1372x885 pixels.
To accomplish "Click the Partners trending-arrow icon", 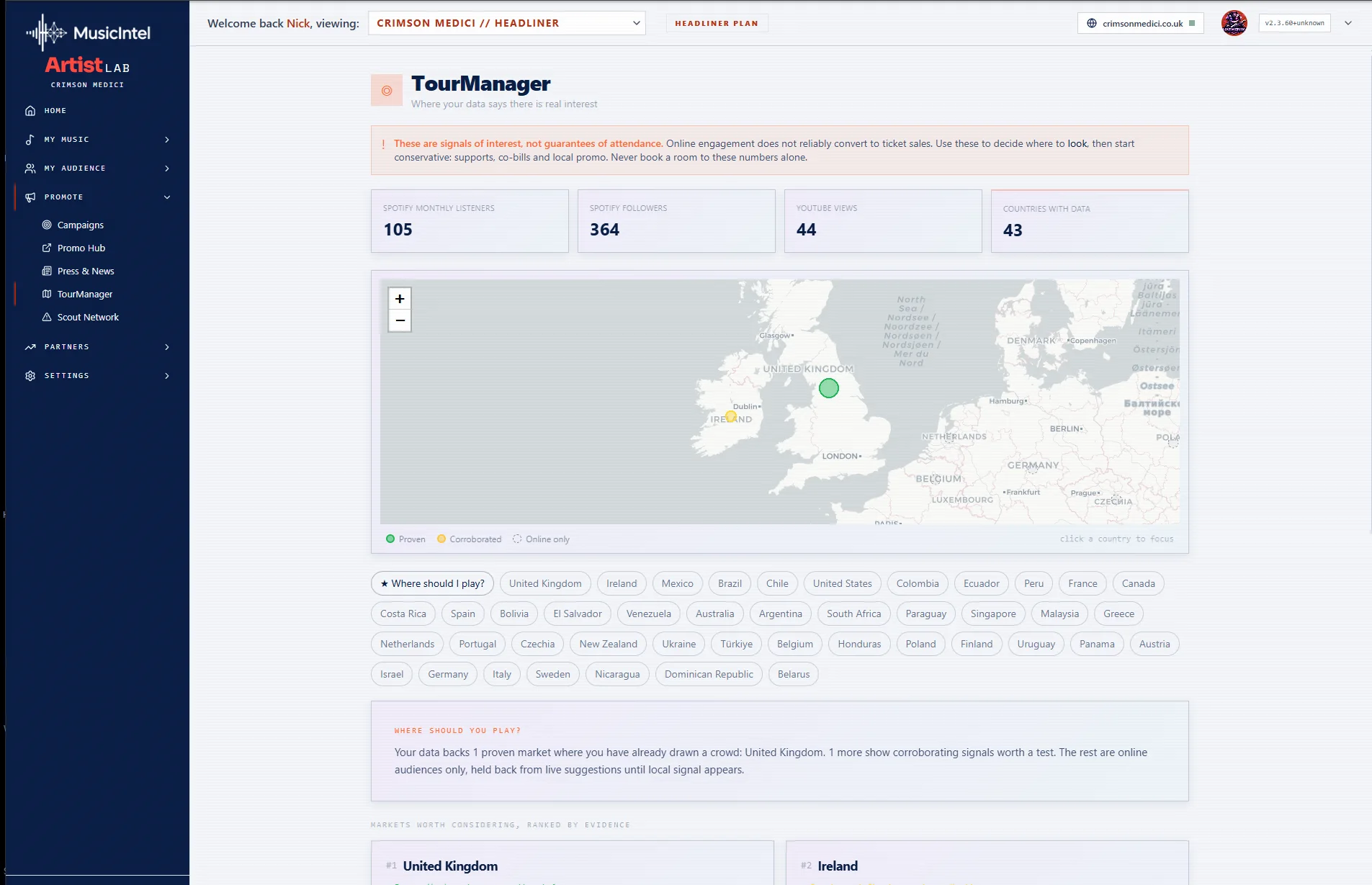I will [x=30, y=347].
